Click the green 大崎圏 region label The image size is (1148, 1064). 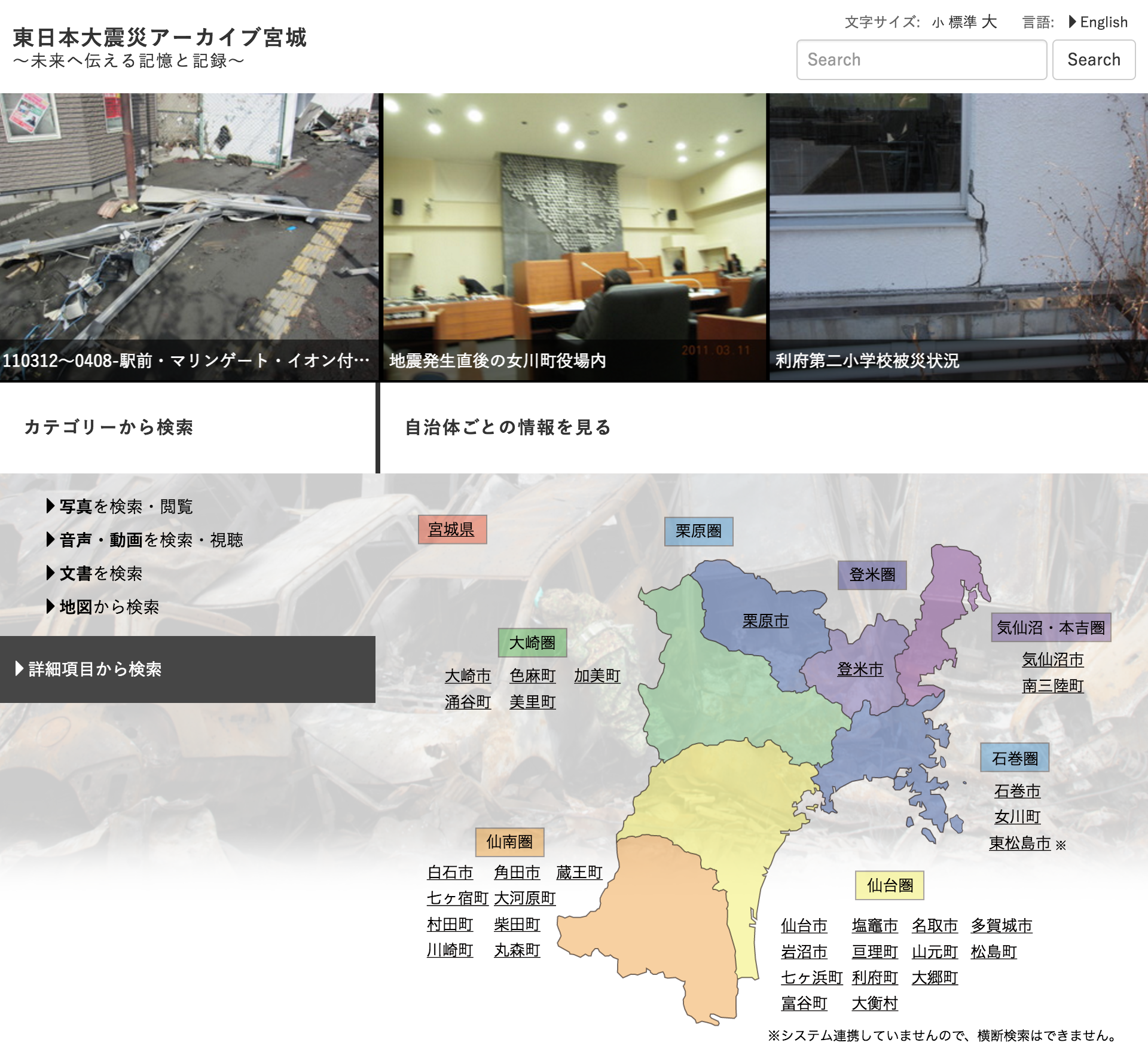point(532,643)
